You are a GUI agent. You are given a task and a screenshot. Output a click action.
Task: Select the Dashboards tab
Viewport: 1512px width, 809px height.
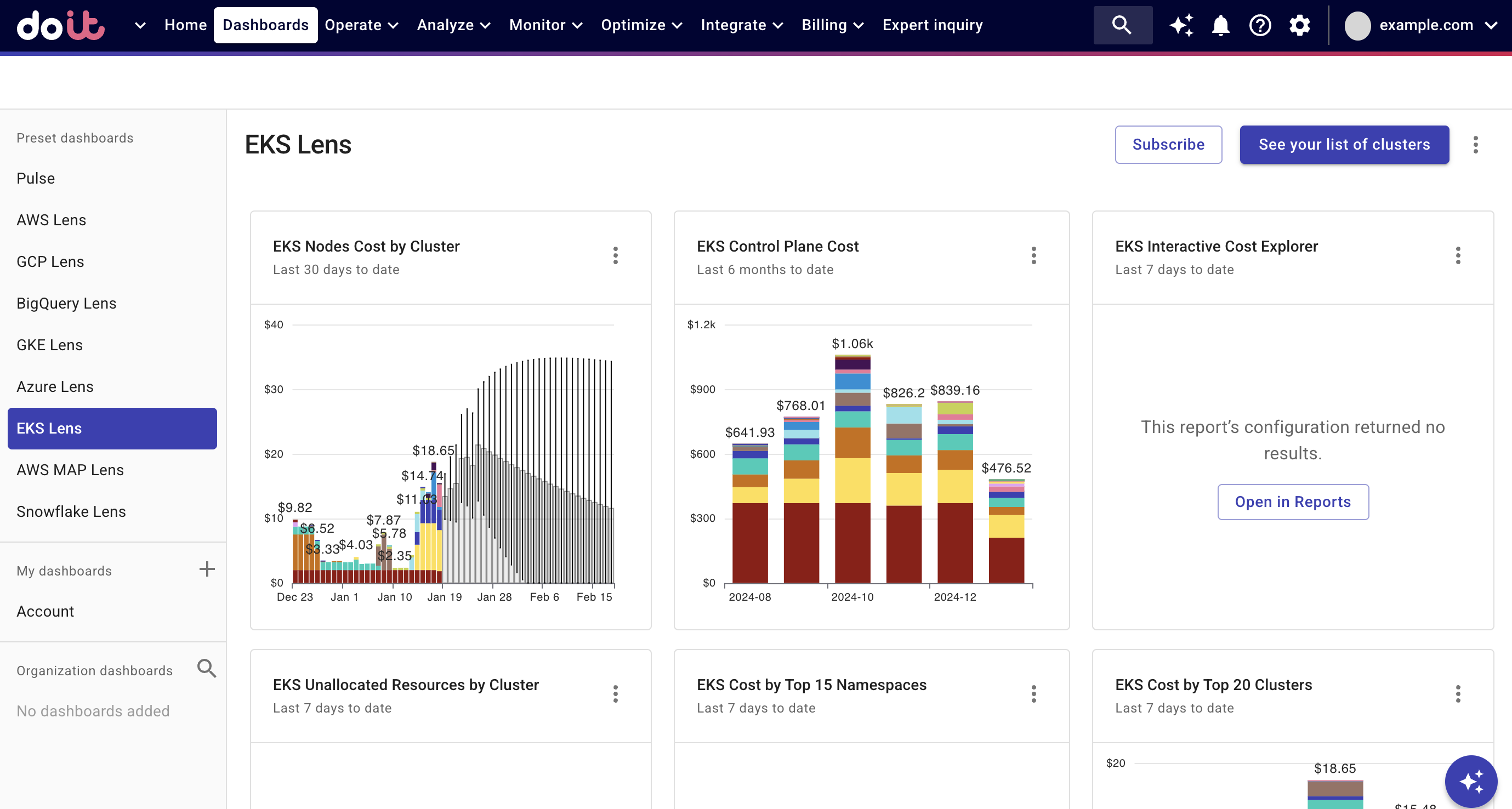tap(265, 25)
